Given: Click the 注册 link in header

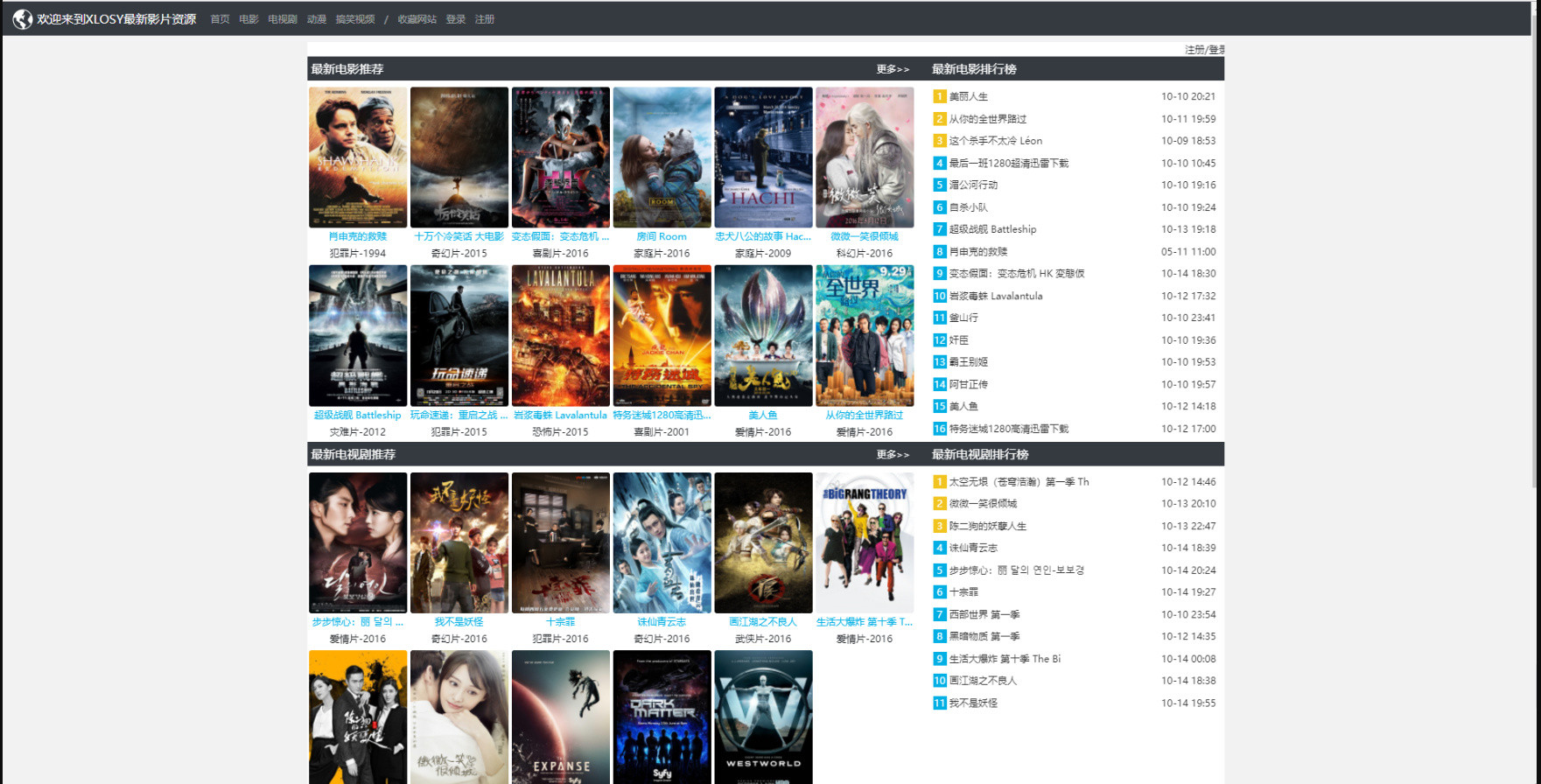Looking at the screenshot, I should (x=485, y=19).
